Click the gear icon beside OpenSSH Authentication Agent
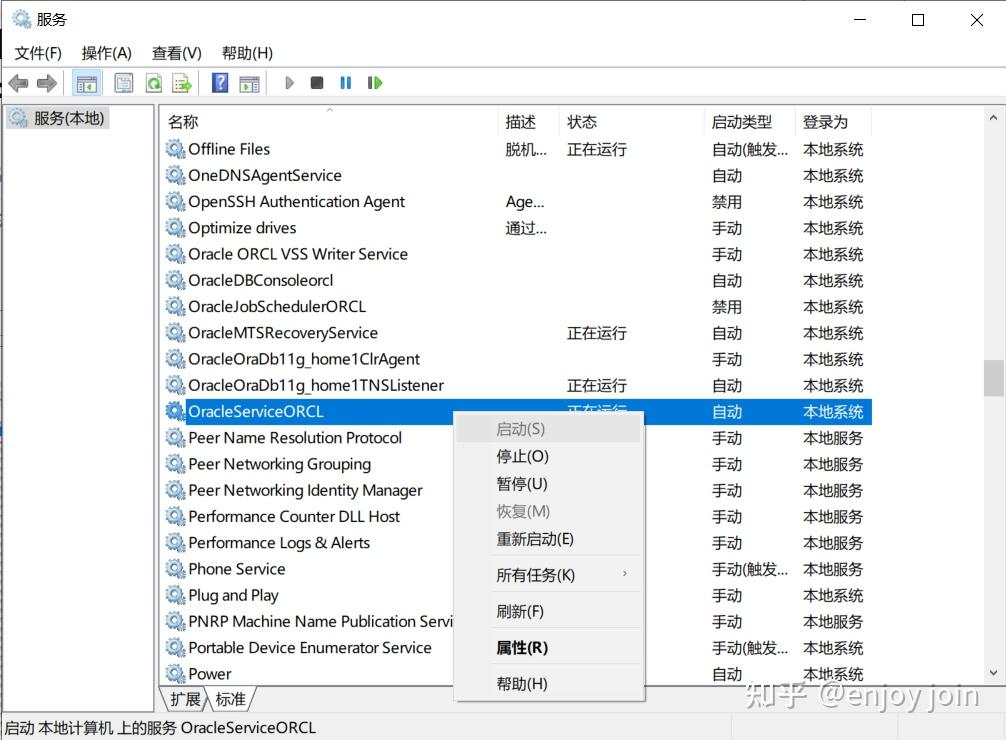Viewport: 1006px width, 740px height. pyautogui.click(x=175, y=202)
